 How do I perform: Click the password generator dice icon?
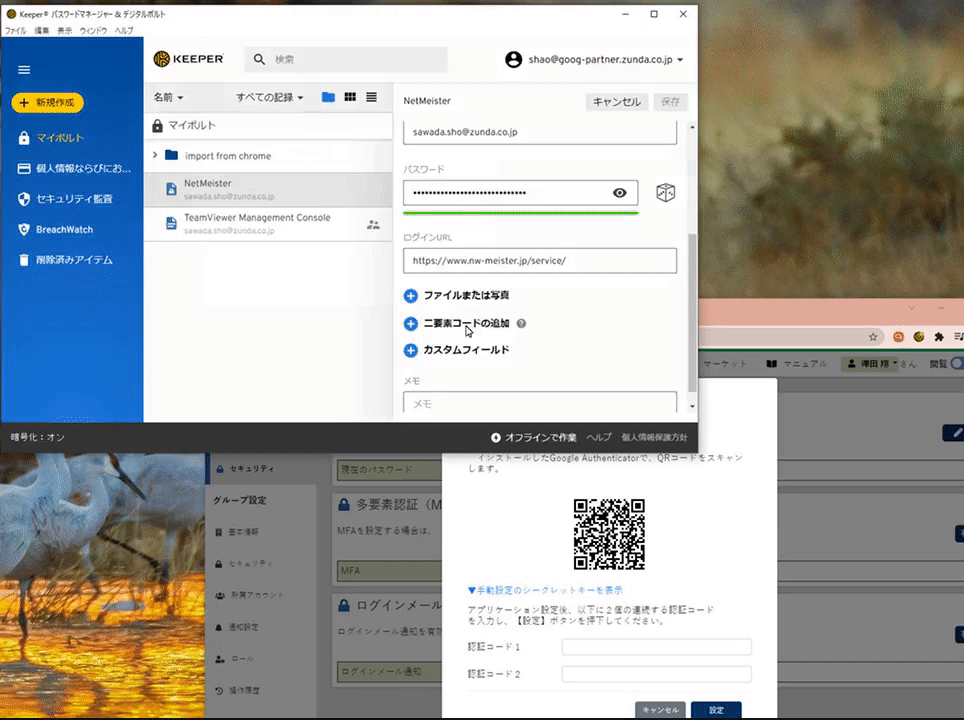click(x=665, y=193)
